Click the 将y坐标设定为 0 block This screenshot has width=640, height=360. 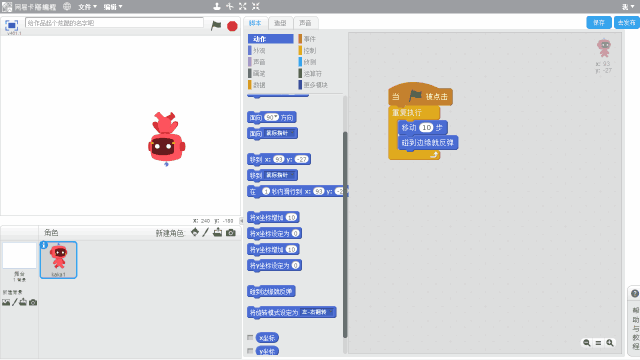coord(274,266)
